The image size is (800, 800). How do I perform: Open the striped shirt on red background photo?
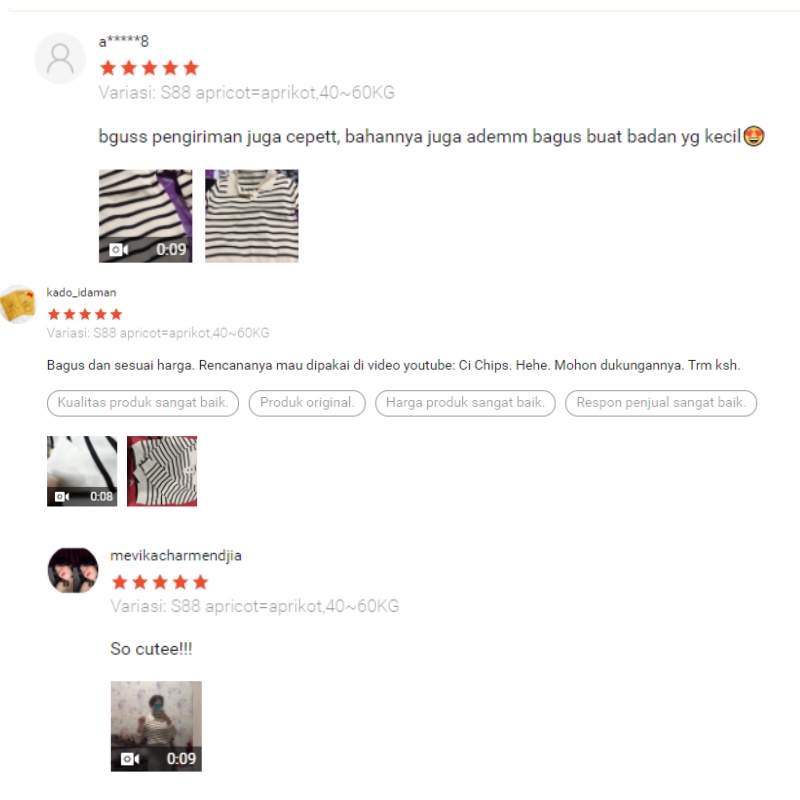(x=162, y=471)
